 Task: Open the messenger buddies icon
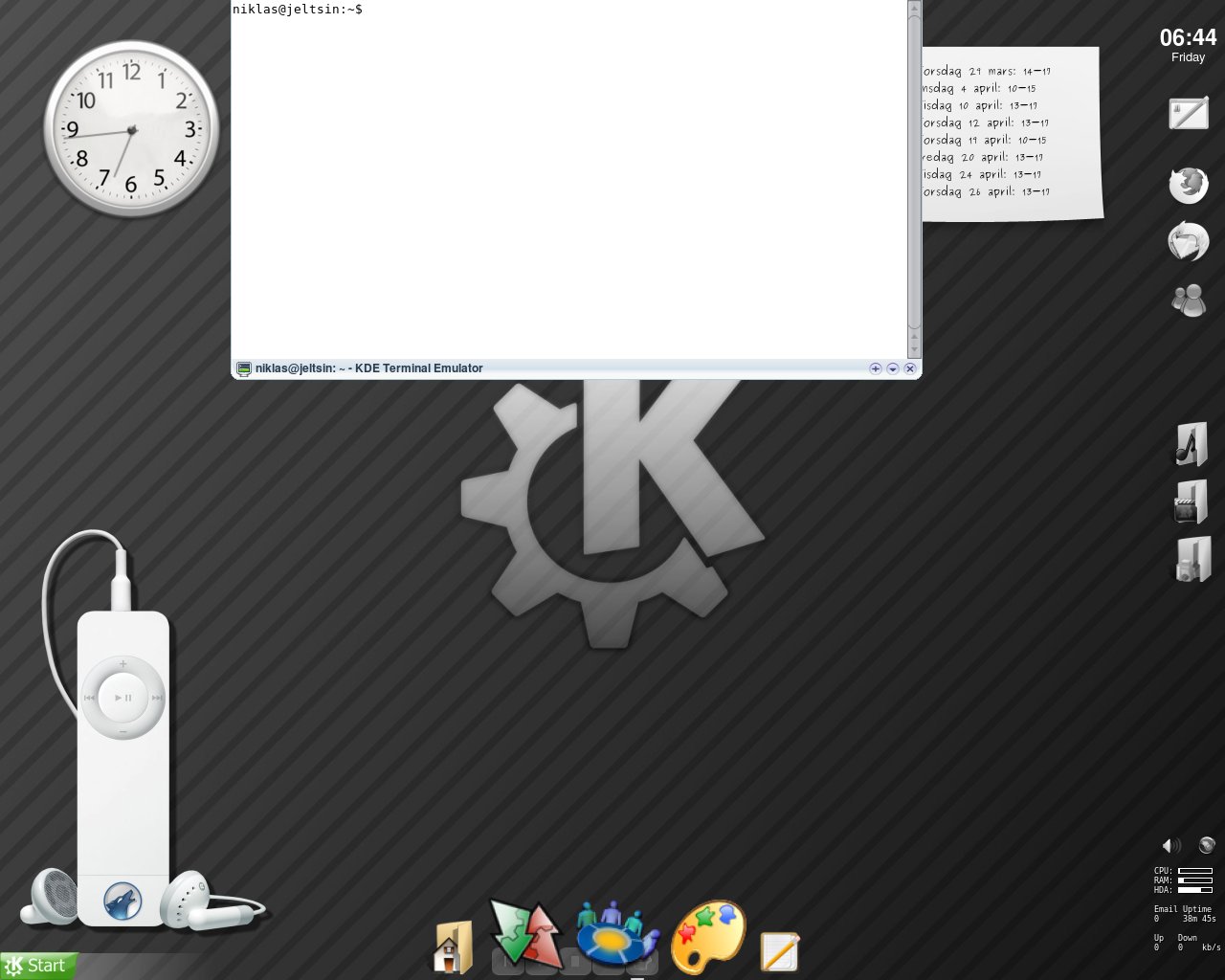click(x=1189, y=301)
